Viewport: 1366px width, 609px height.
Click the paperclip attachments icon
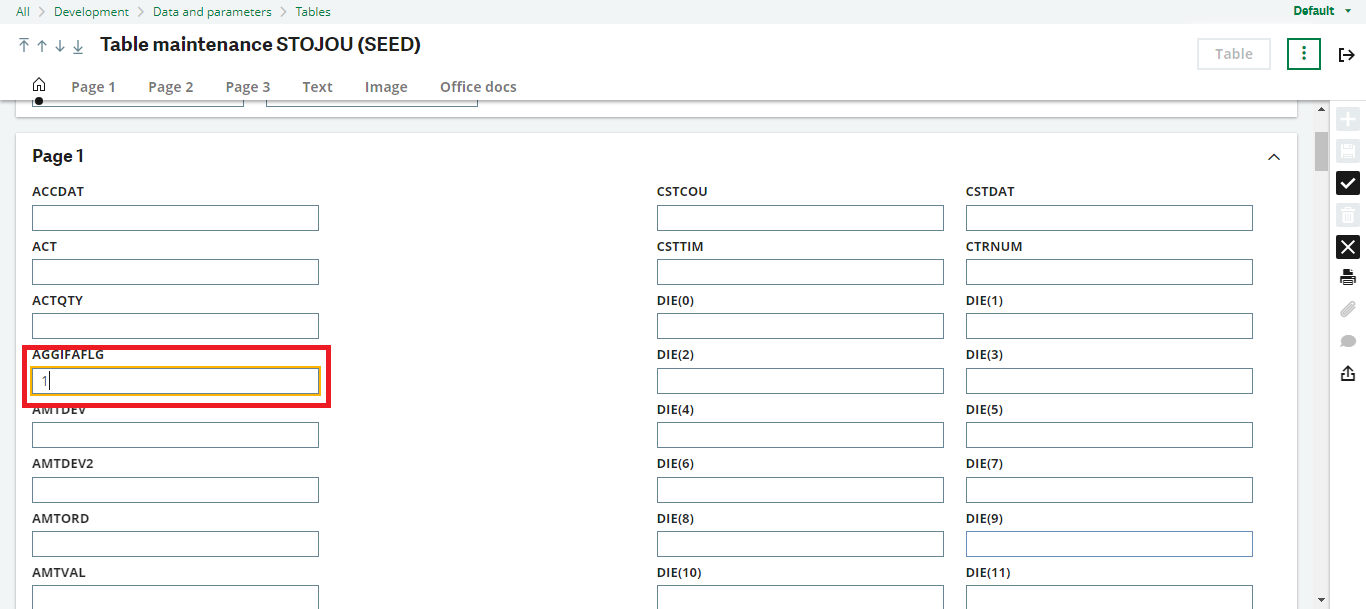click(x=1347, y=309)
